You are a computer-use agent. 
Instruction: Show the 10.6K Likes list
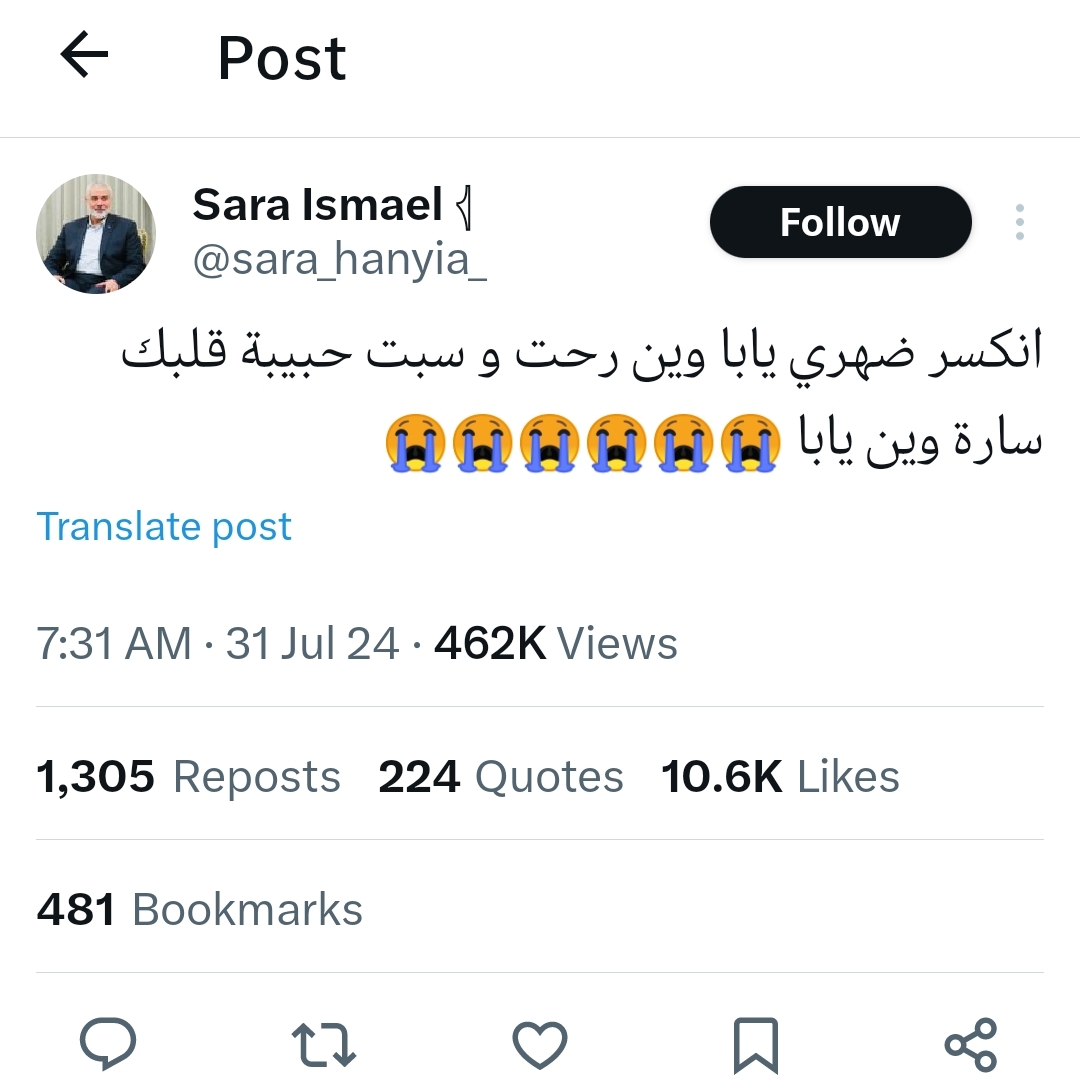[780, 776]
